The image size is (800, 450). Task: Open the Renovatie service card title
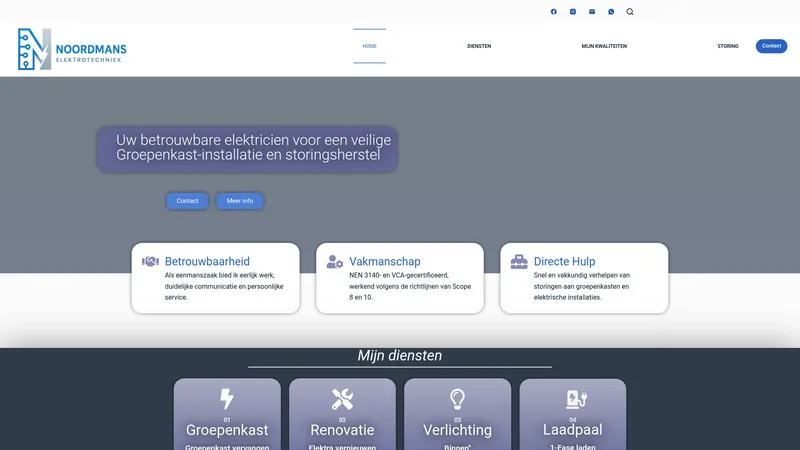[x=342, y=430]
